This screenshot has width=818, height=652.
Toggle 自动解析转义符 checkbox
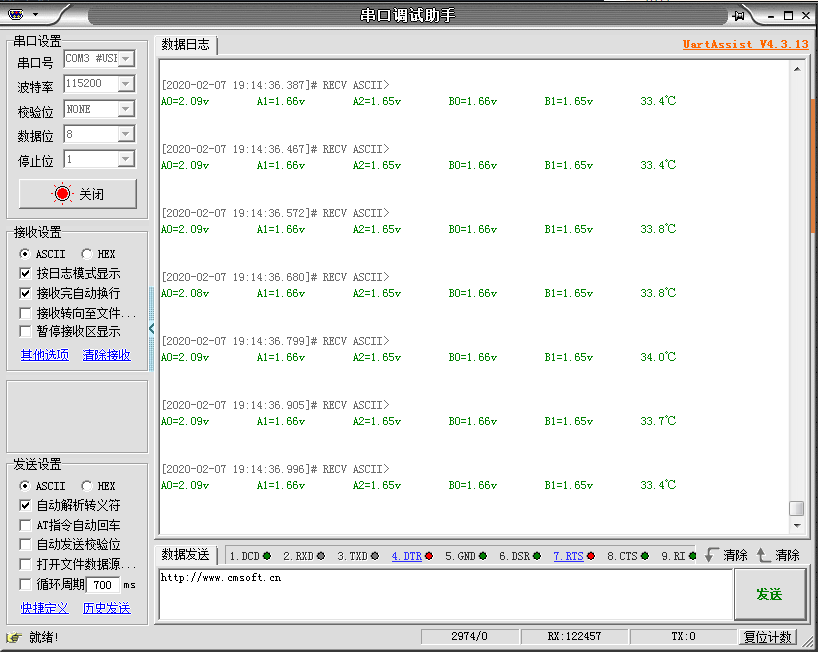[25, 505]
